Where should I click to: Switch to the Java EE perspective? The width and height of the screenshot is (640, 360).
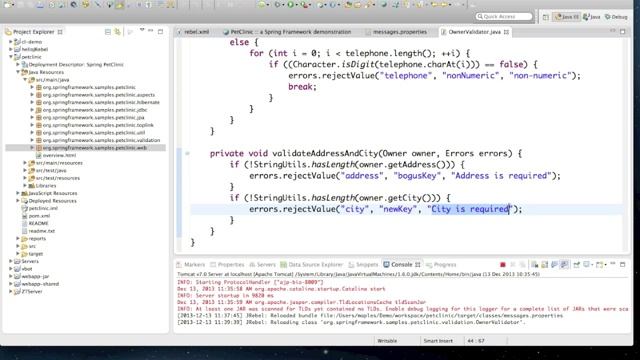pyautogui.click(x=567, y=17)
